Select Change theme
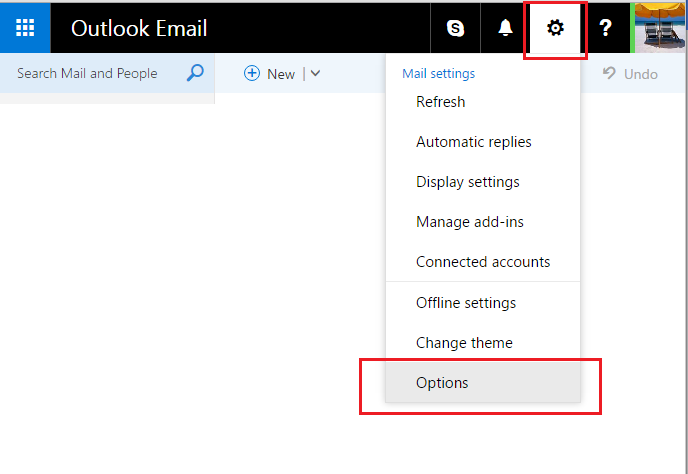688x474 pixels. point(483,343)
